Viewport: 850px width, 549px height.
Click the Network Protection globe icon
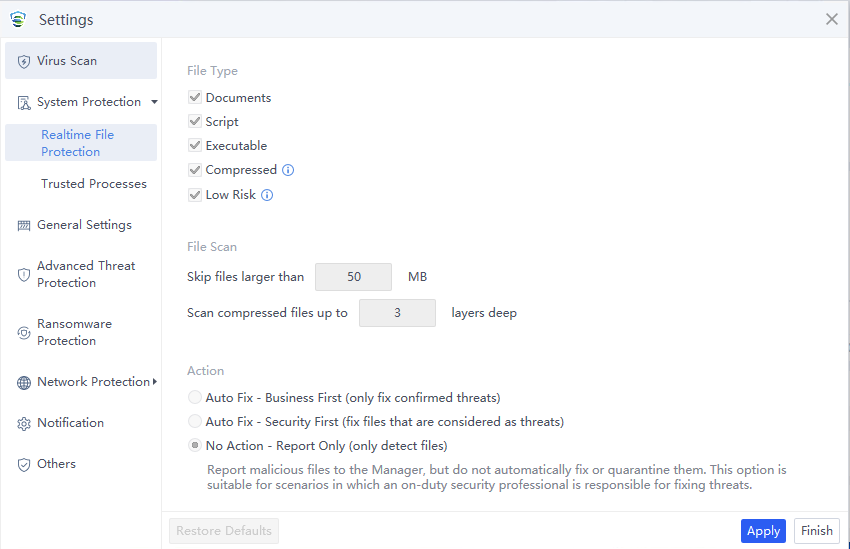pos(24,382)
